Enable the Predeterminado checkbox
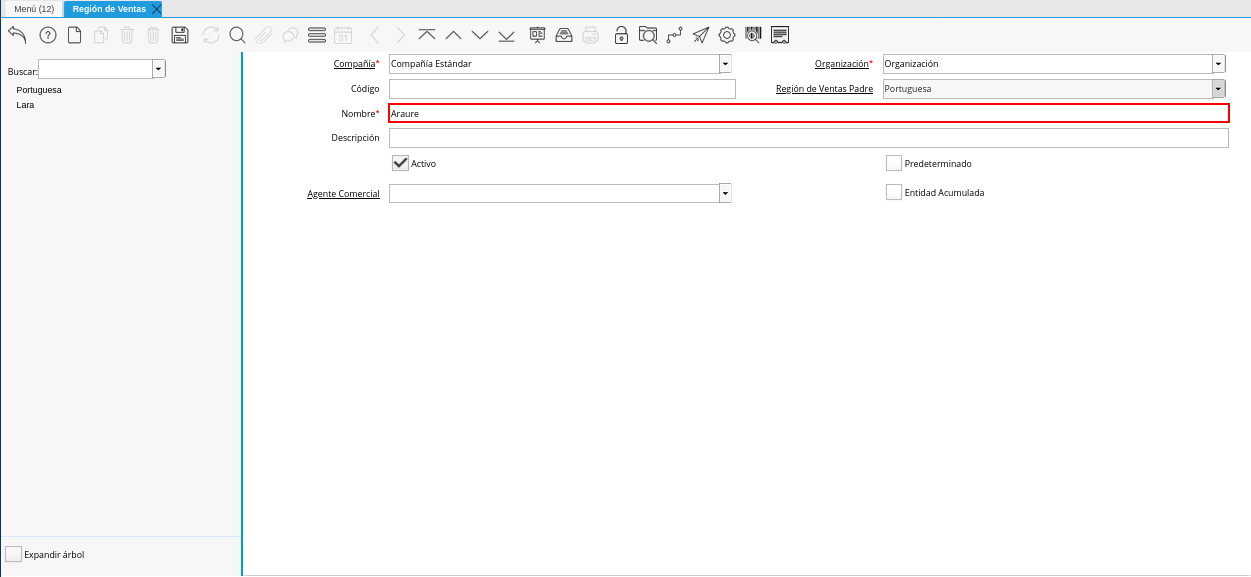 point(894,163)
